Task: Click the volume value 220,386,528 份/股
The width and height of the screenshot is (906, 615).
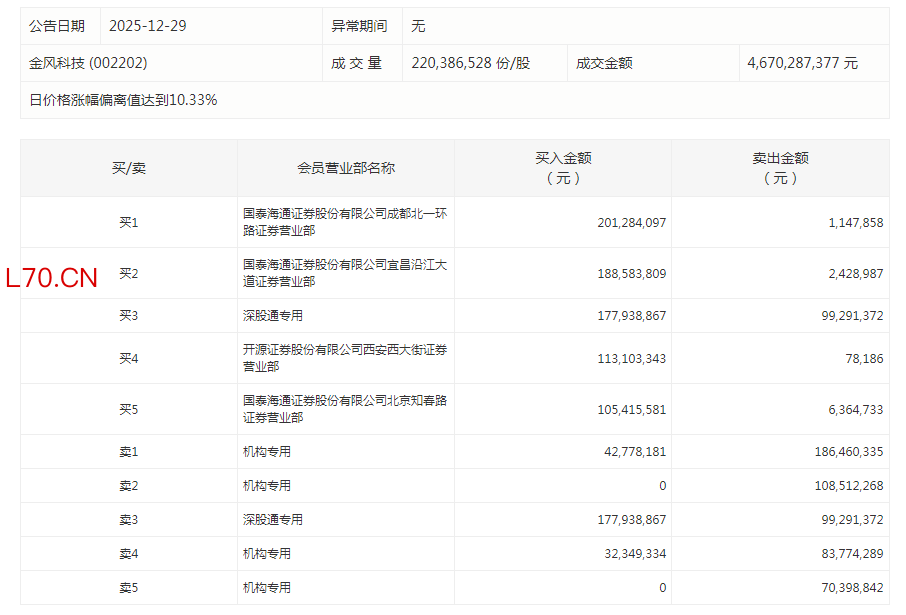Action: pyautogui.click(x=470, y=63)
